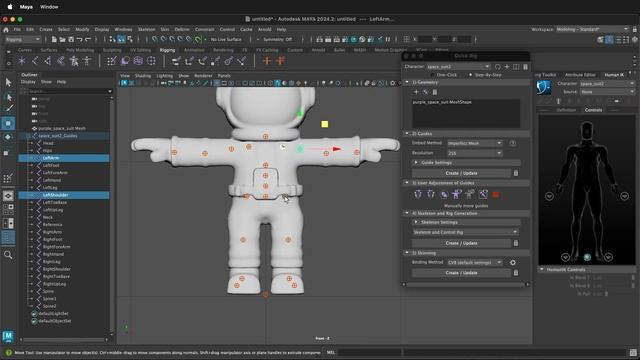Click the clear meshes trash icon under Geometry
640x360 pixels.
pyautogui.click(x=435, y=92)
